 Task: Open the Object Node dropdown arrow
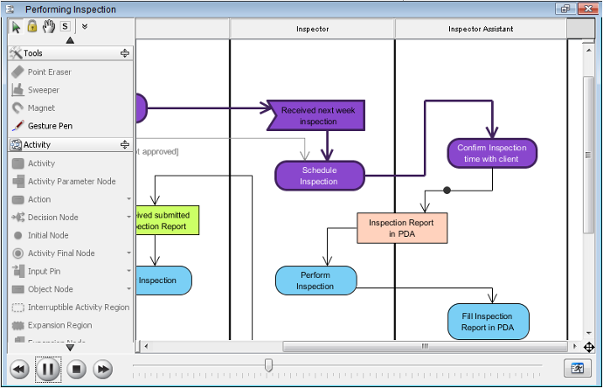pyautogui.click(x=128, y=289)
